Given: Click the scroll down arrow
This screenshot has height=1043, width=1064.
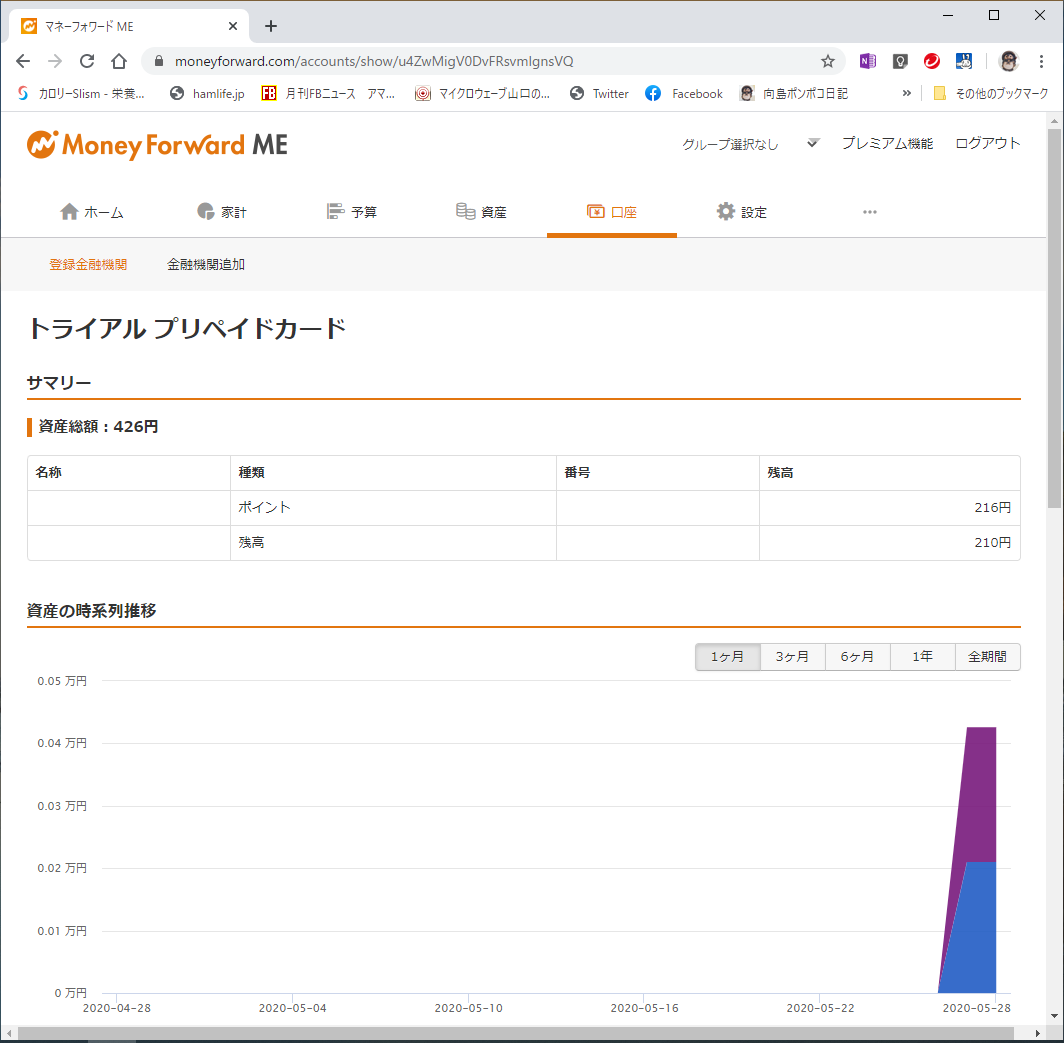Looking at the screenshot, I should coord(1054,1016).
